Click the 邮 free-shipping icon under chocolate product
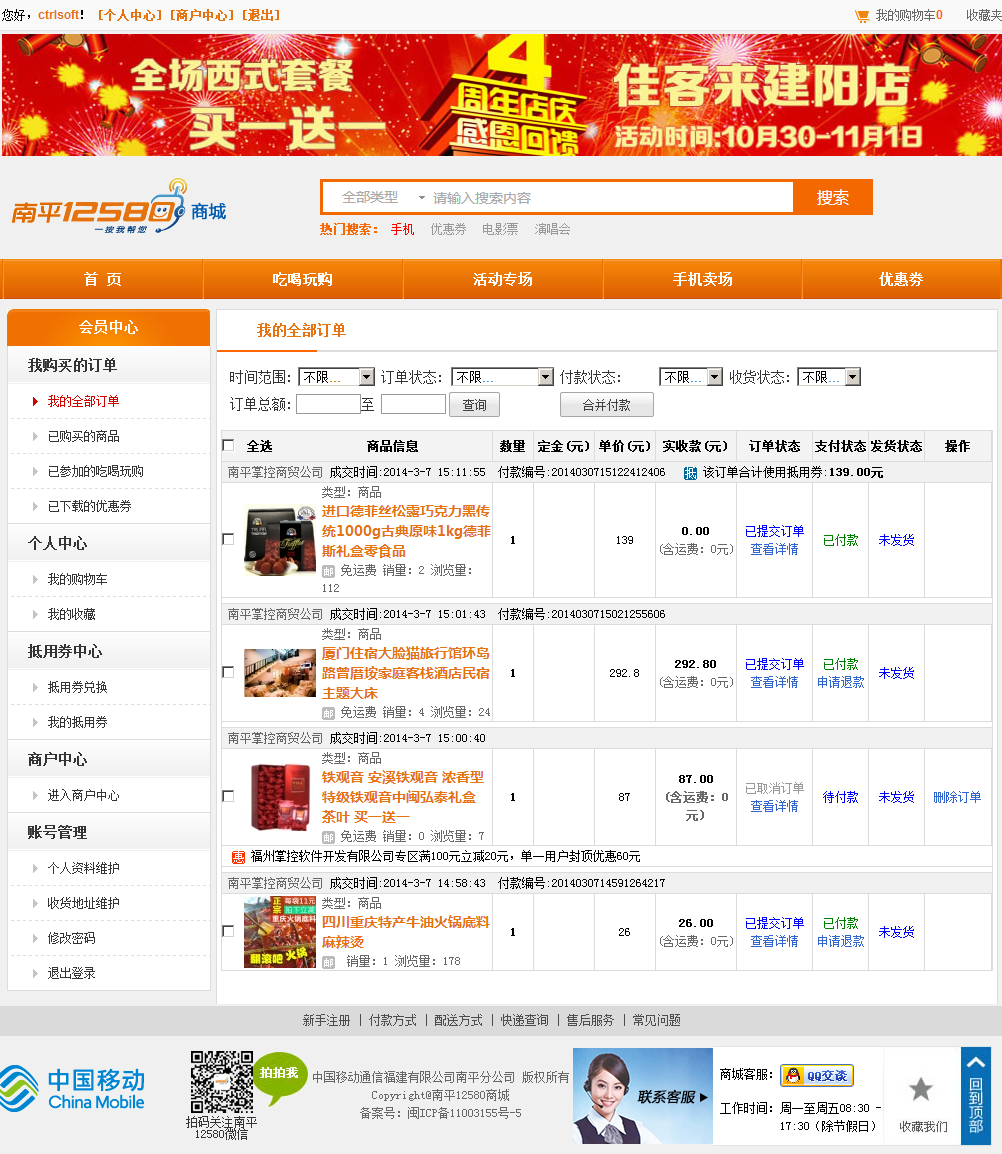Image resolution: width=1002 pixels, height=1154 pixels. (x=328, y=571)
